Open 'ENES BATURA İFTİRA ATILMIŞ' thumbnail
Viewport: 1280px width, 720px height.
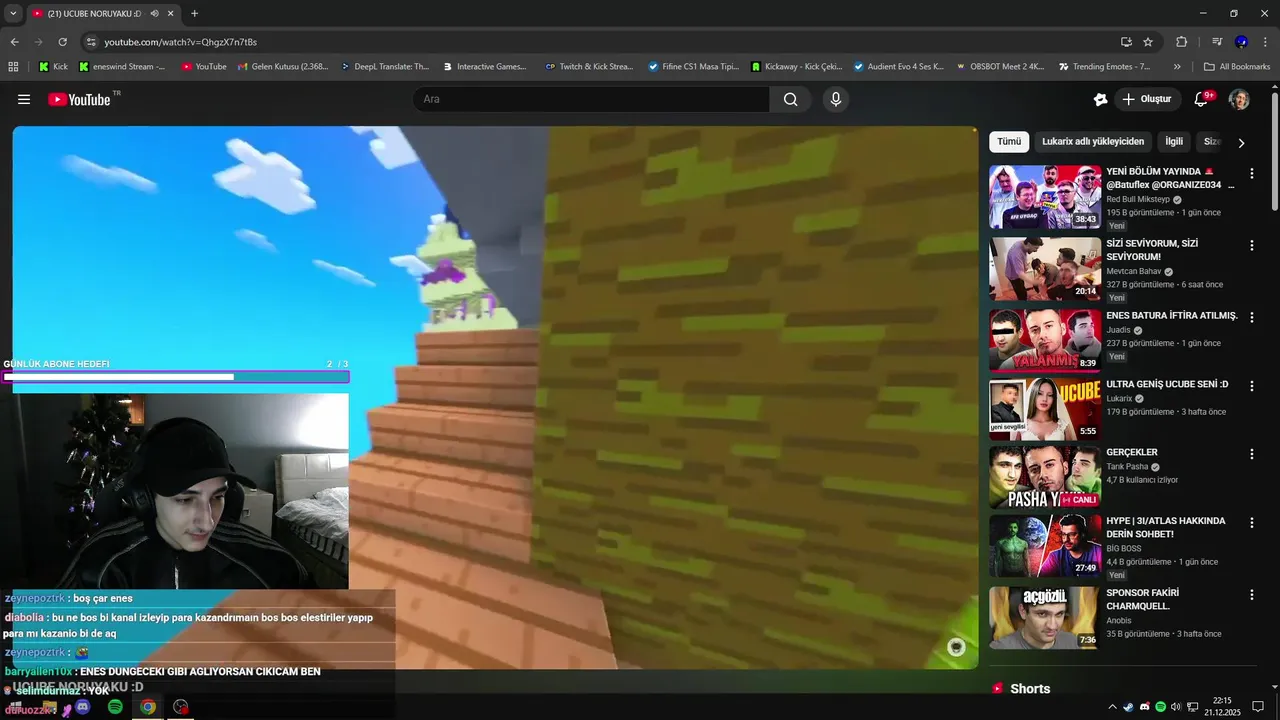click(x=1045, y=341)
